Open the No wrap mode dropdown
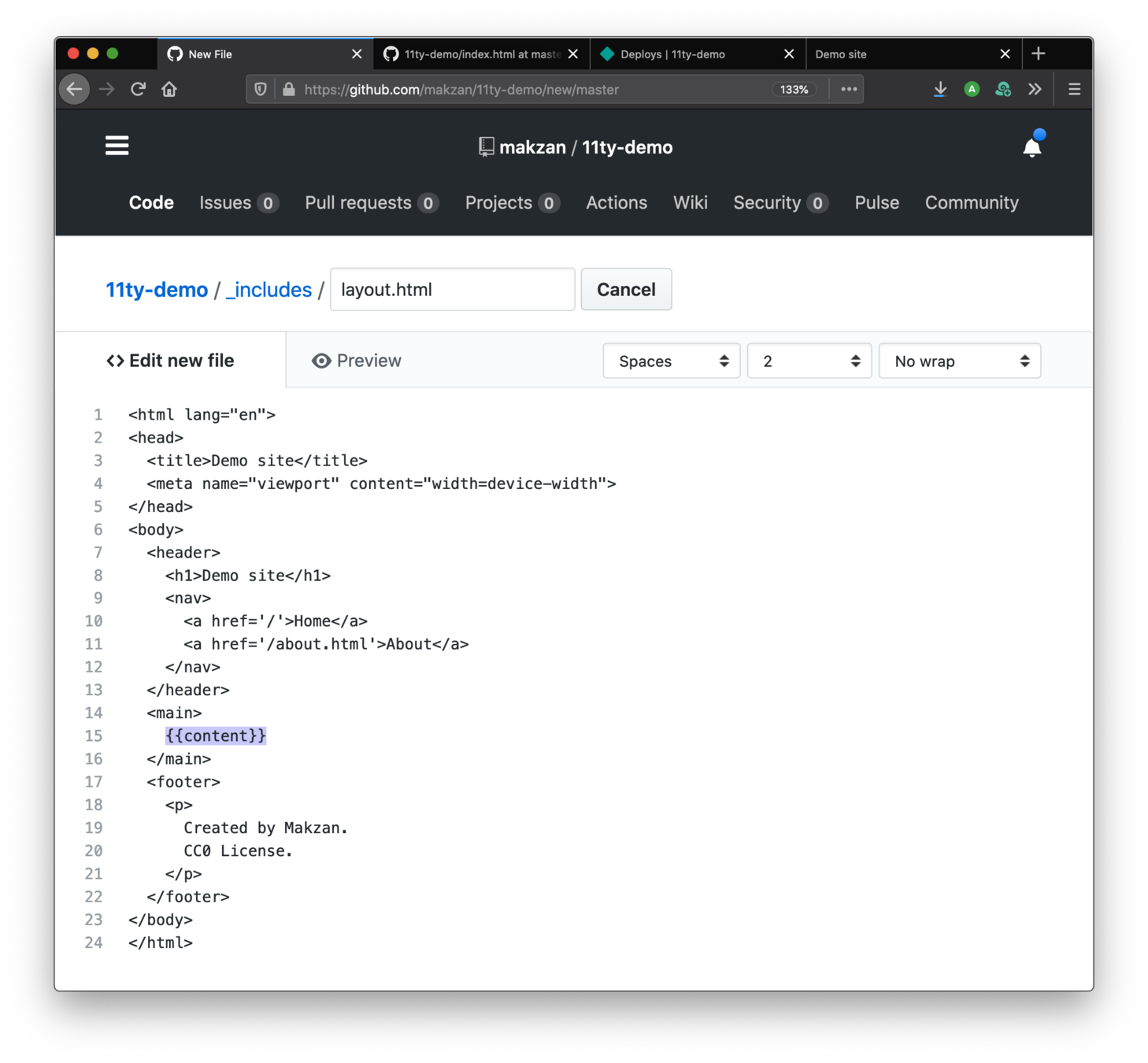 (960, 361)
